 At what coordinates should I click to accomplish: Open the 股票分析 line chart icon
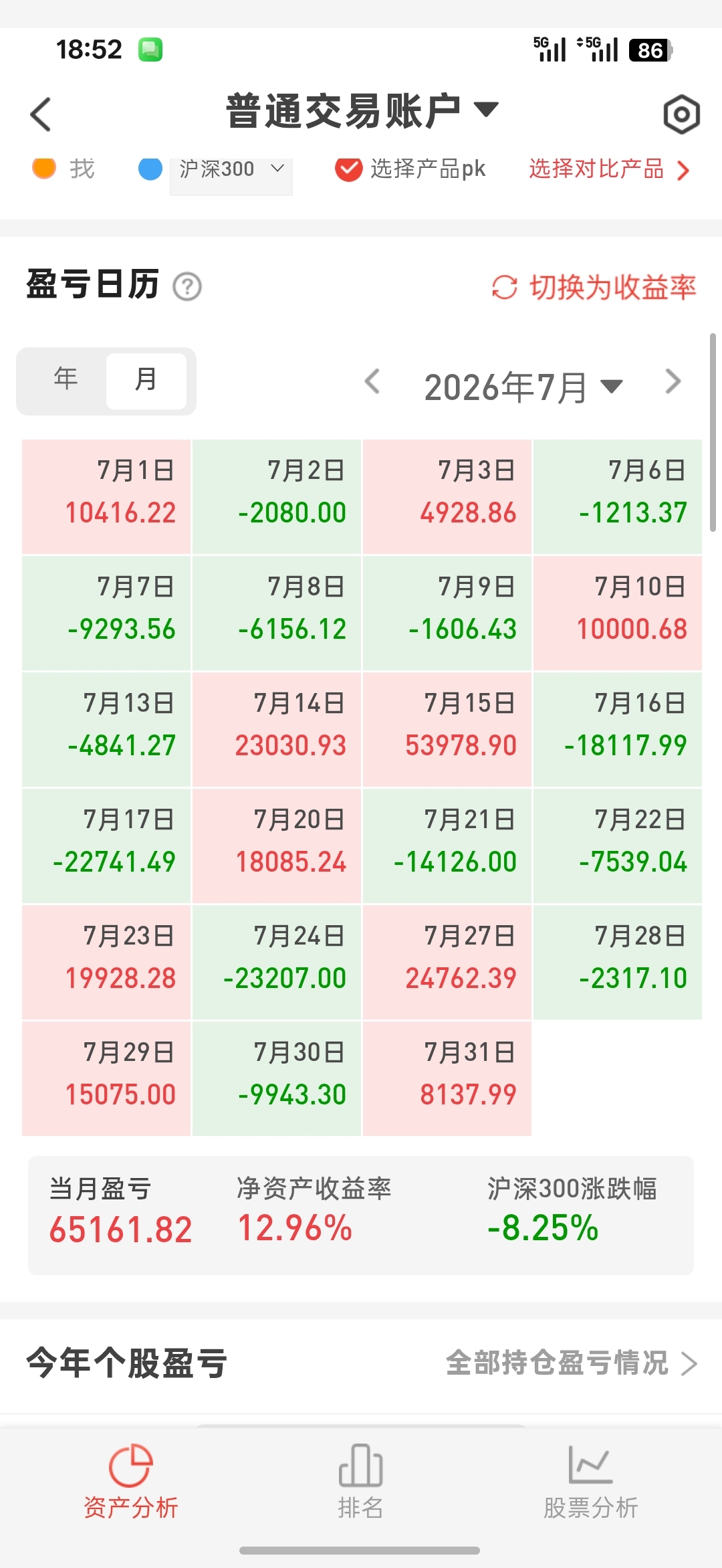[590, 1465]
